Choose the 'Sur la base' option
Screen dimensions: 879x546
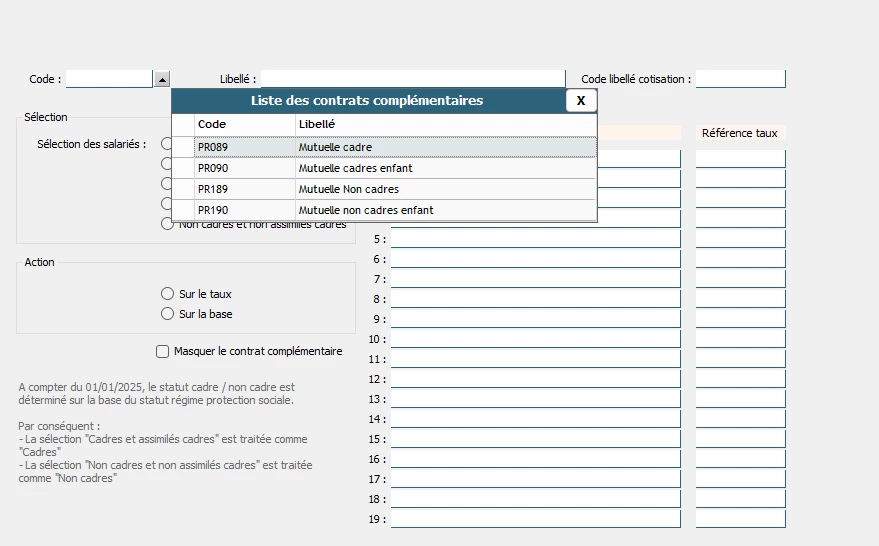pos(167,314)
